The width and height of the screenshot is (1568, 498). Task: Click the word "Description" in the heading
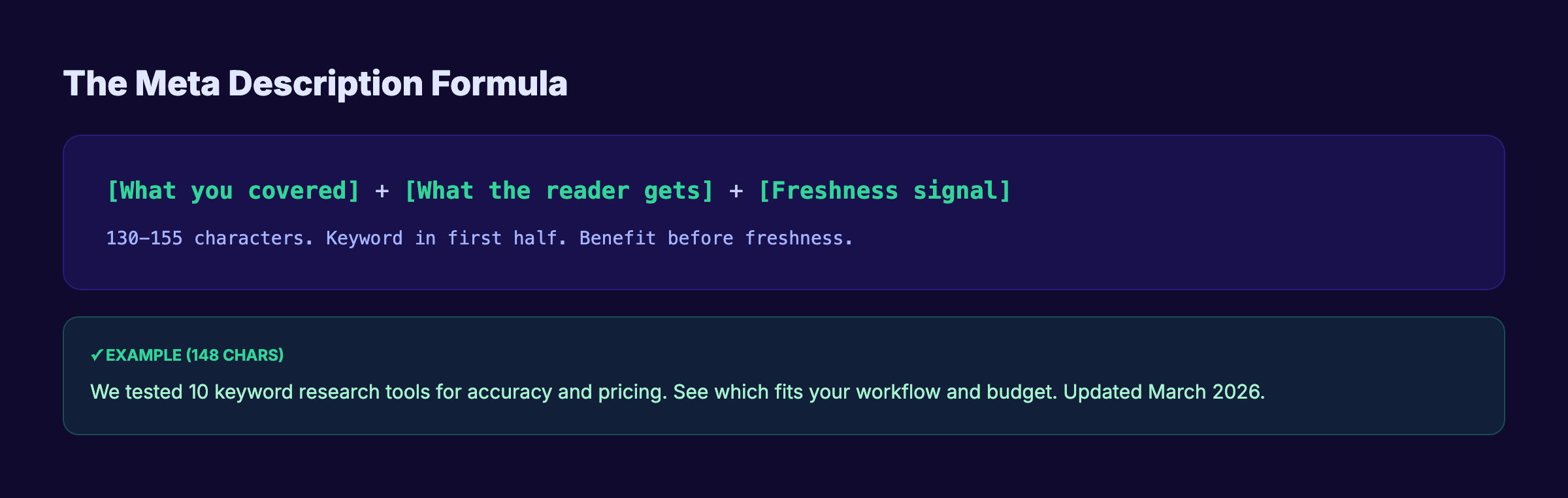tap(326, 84)
